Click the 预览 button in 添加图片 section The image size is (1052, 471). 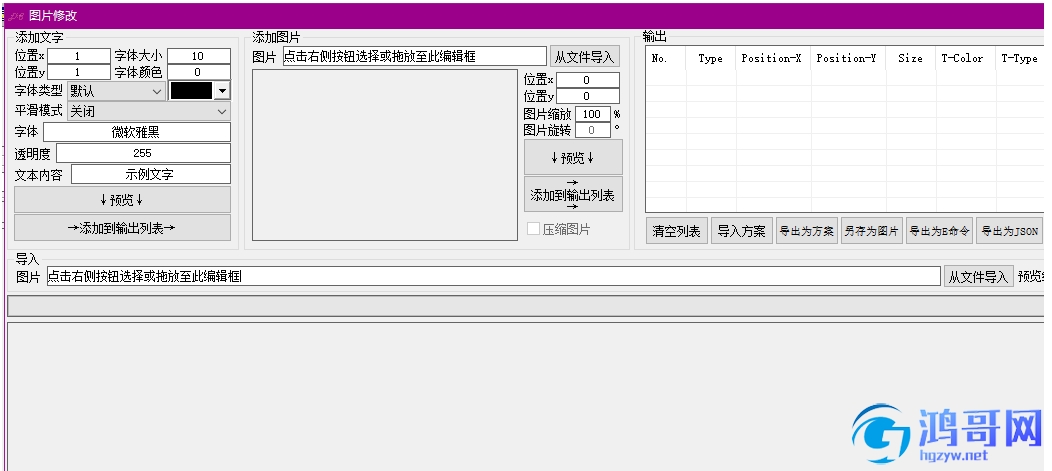pyautogui.click(x=573, y=158)
